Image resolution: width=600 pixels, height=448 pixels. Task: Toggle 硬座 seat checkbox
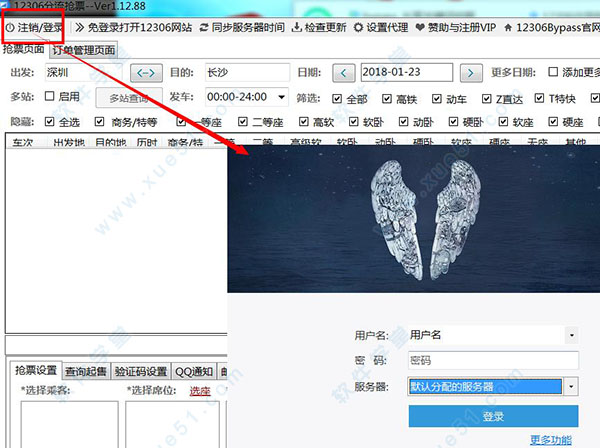553,122
